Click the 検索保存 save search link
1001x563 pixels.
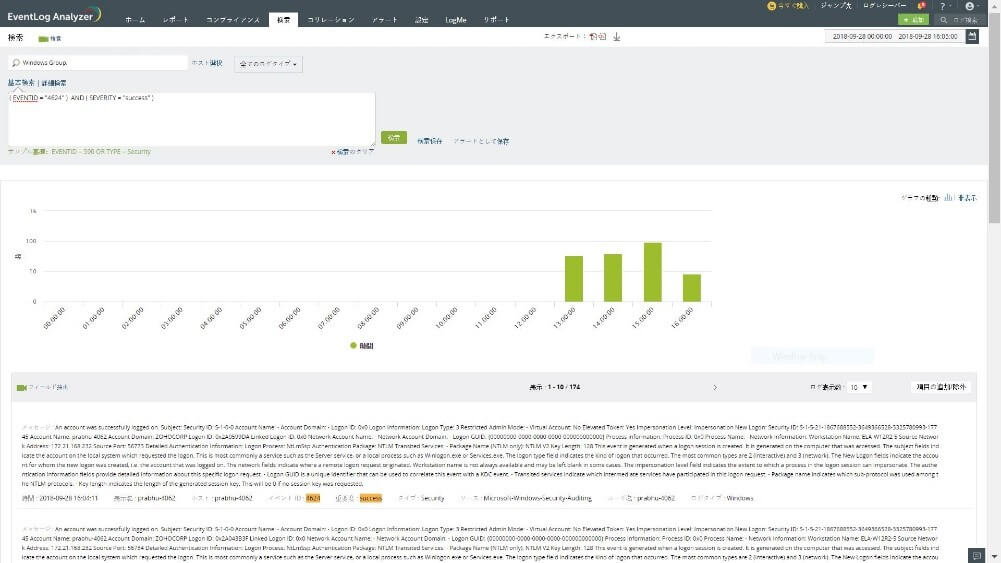click(430, 141)
